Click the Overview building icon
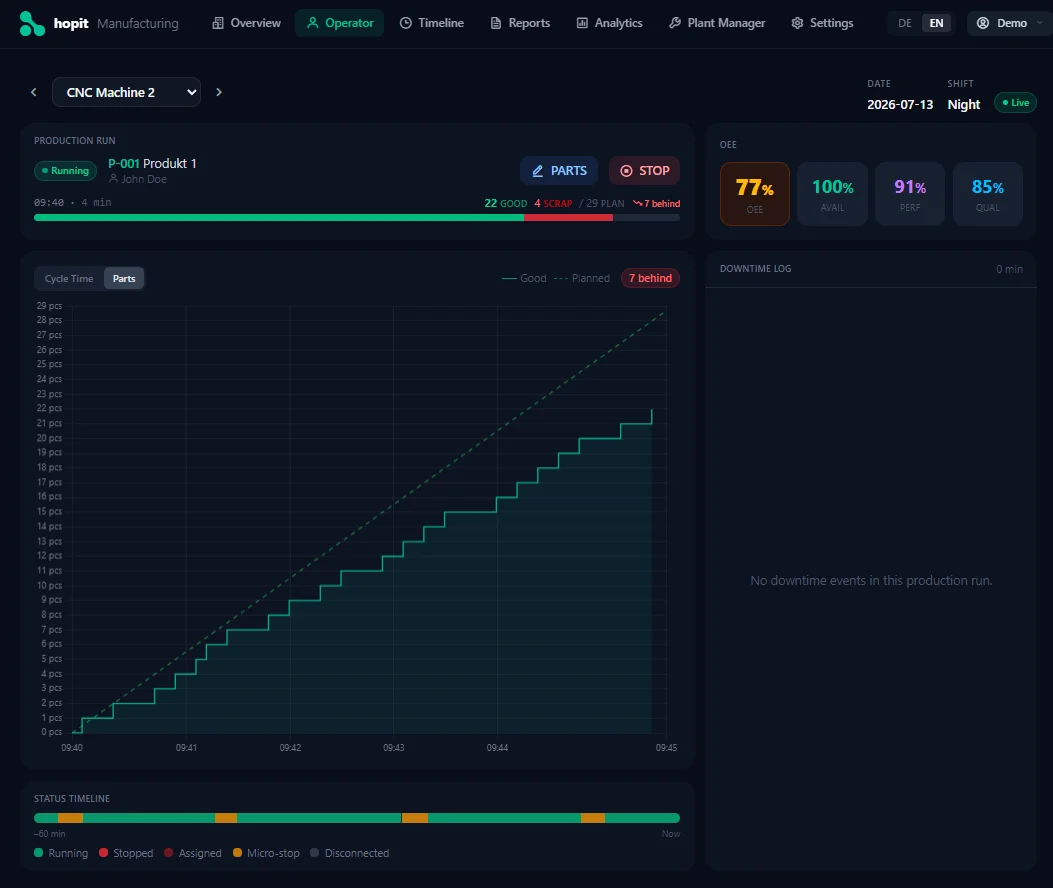 point(218,23)
